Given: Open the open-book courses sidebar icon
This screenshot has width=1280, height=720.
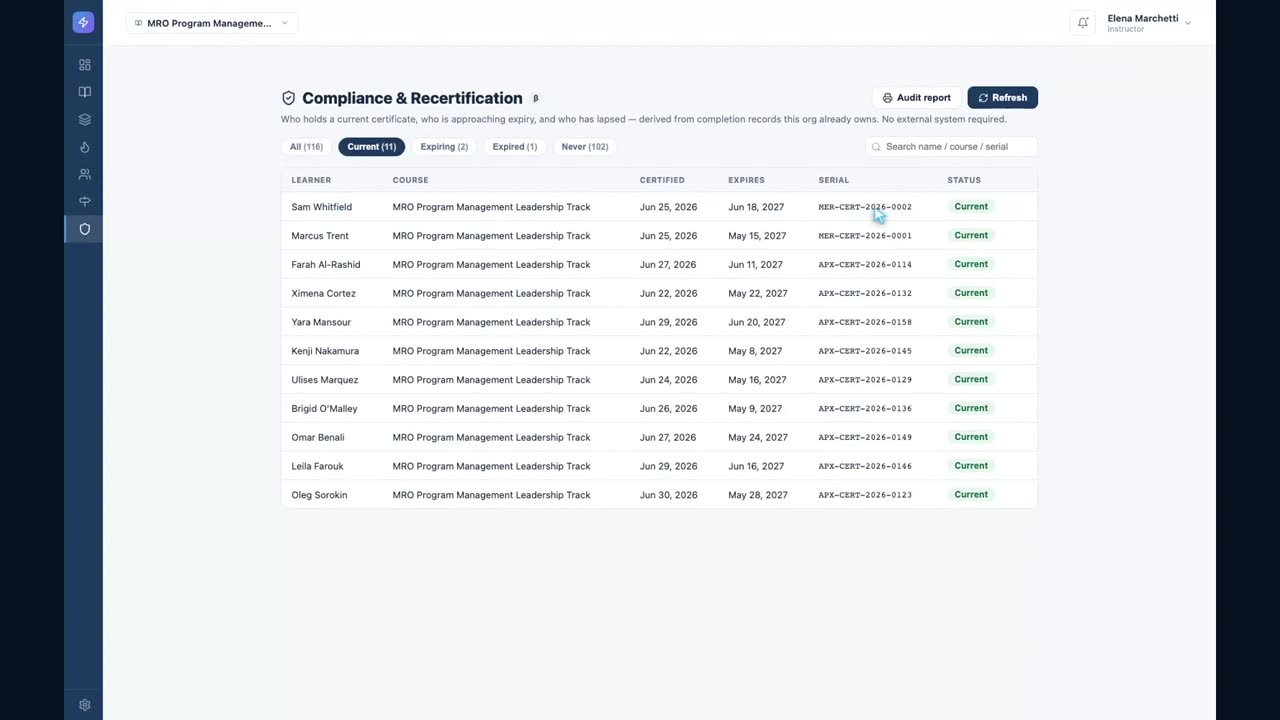Looking at the screenshot, I should [84, 92].
